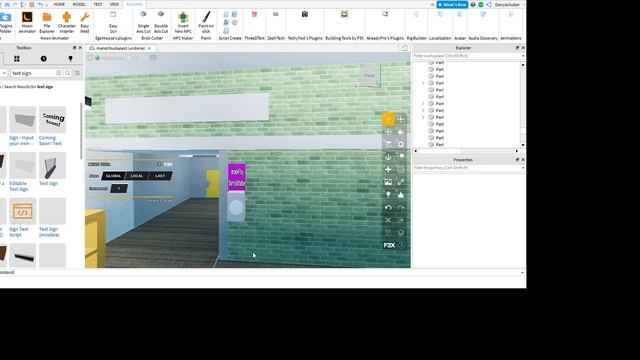Open Plugins Folder
The width and height of the screenshot is (640, 360).
[x=6, y=23]
